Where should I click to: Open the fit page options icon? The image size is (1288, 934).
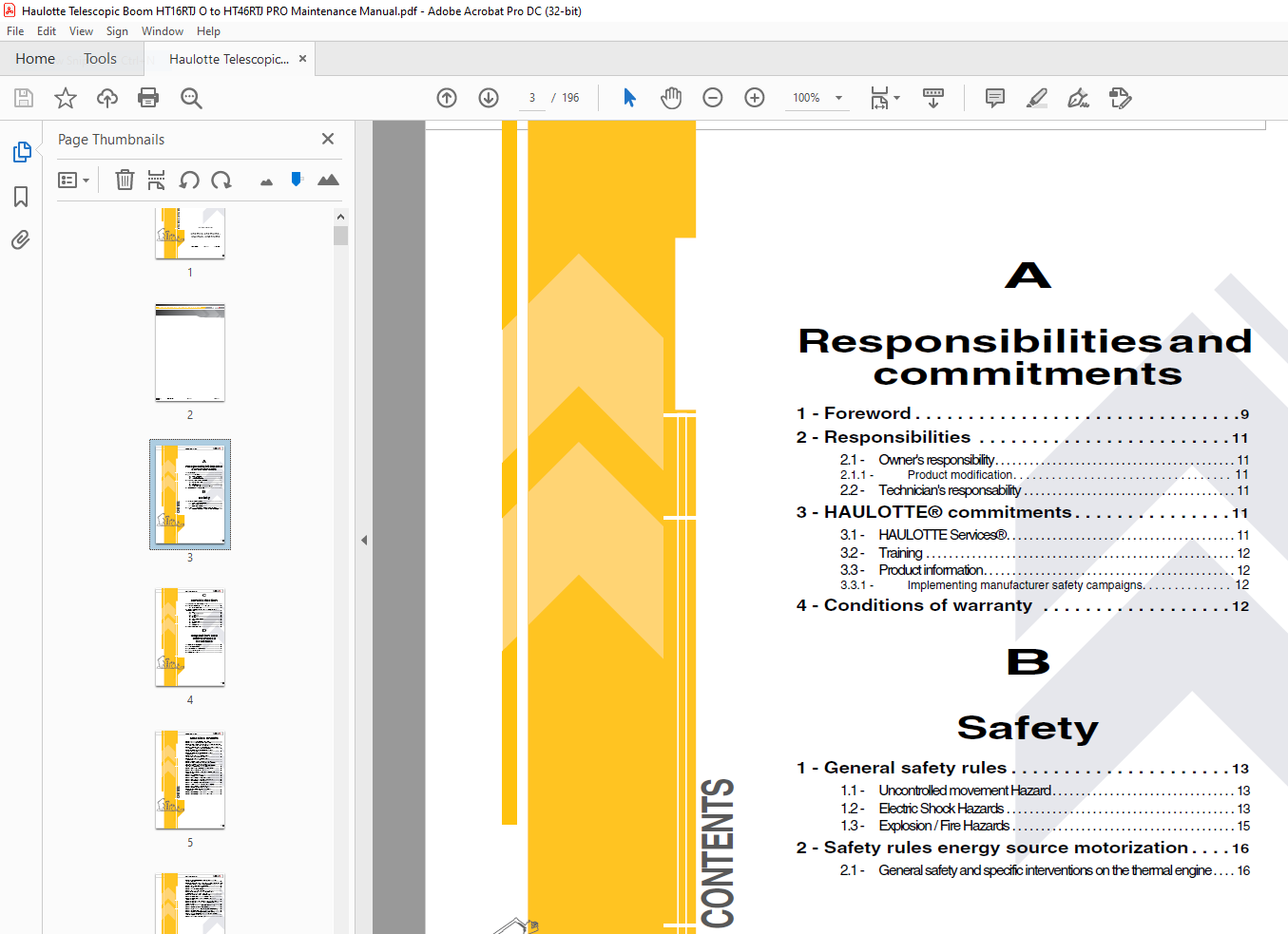point(885,98)
